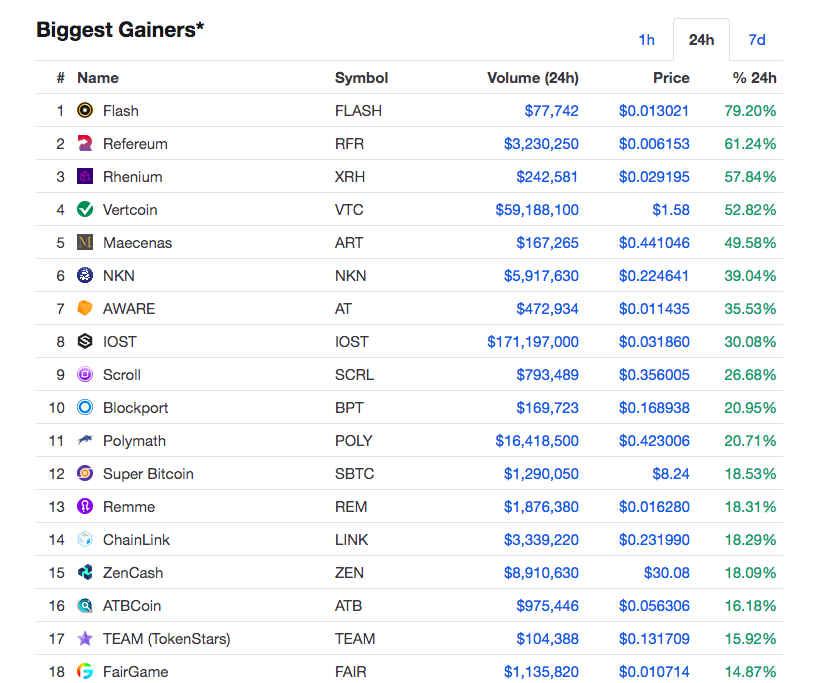This screenshot has width=836, height=683.
Task: Open Super Bitcoin price $8.24 link
Action: (671, 474)
